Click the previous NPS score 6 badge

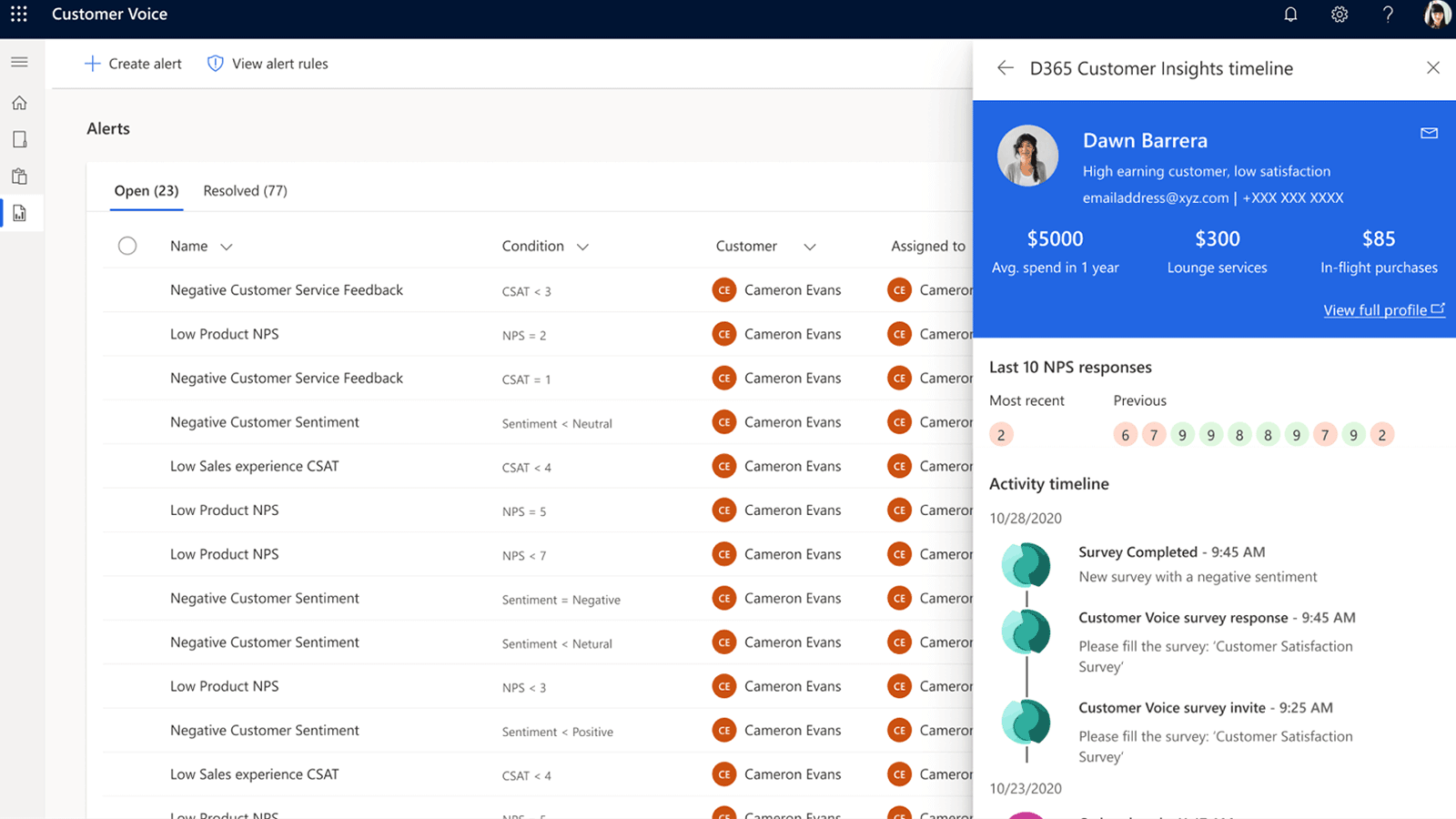point(1125,435)
